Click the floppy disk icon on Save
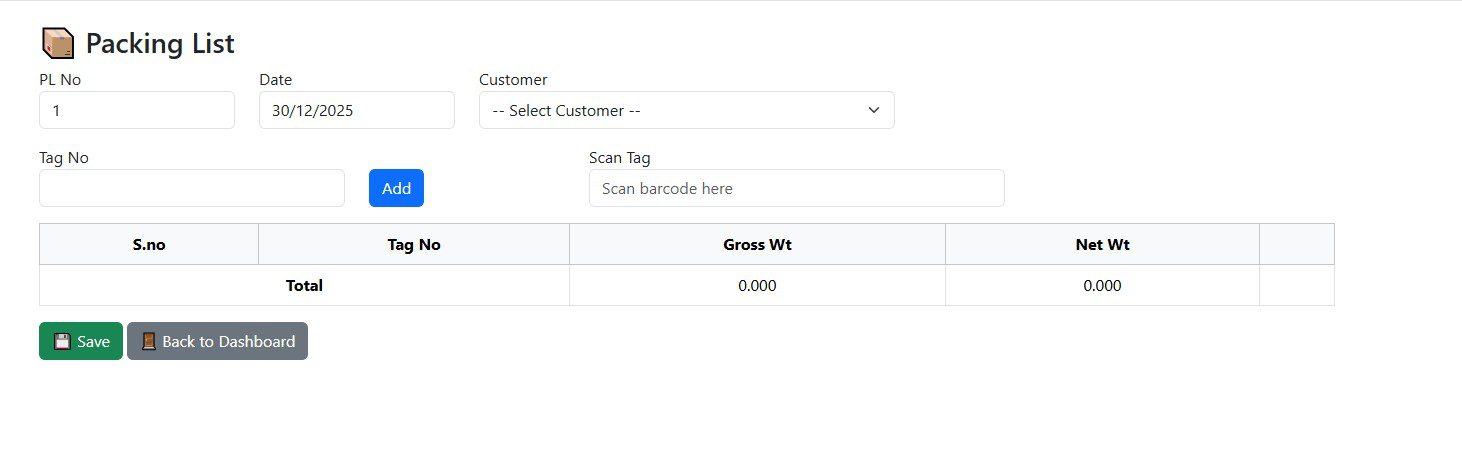Viewport: 1462px width, 470px height. [62, 341]
